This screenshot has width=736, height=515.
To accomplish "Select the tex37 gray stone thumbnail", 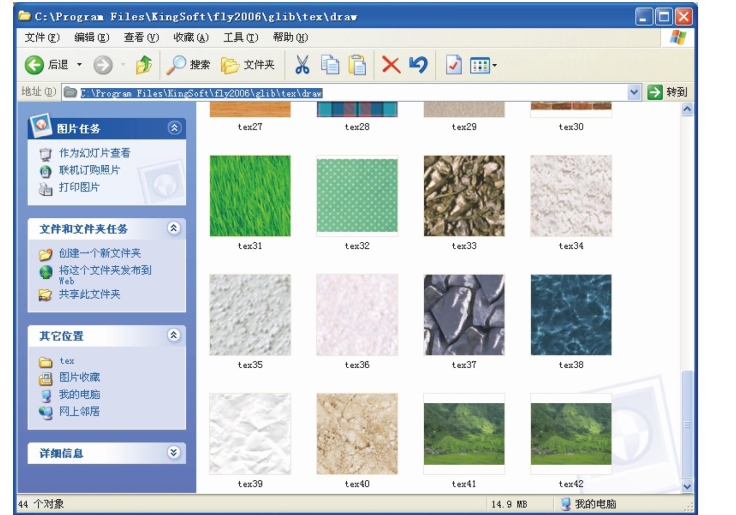I will [x=464, y=315].
